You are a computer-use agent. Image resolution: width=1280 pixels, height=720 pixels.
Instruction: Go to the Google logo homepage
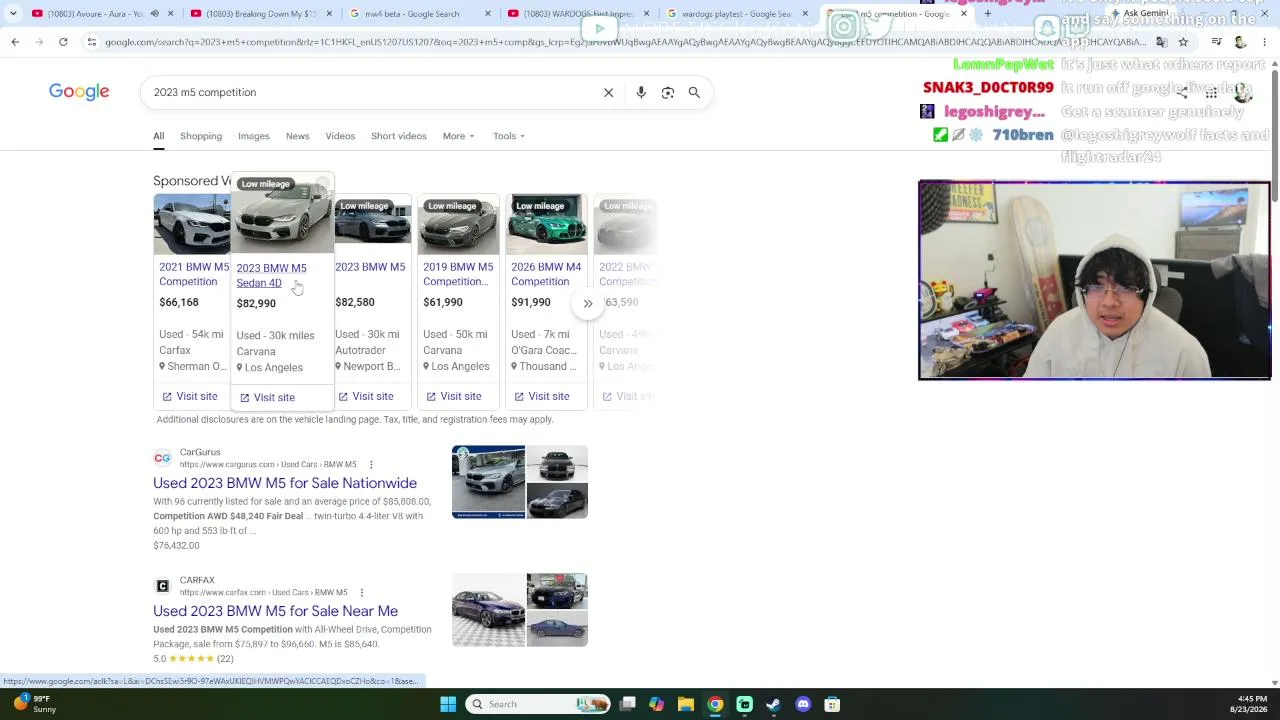(79, 92)
